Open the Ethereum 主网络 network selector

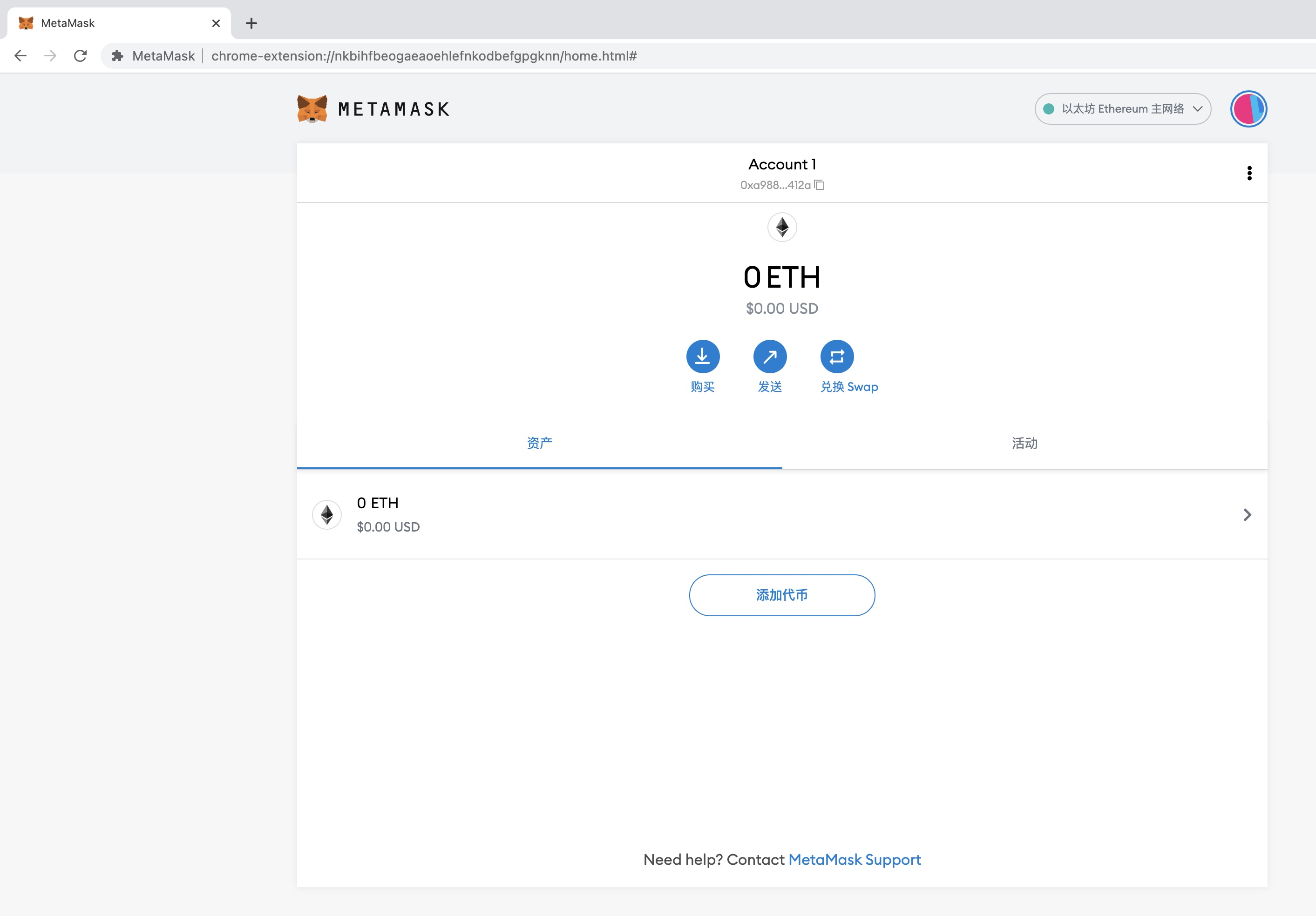[1122, 109]
